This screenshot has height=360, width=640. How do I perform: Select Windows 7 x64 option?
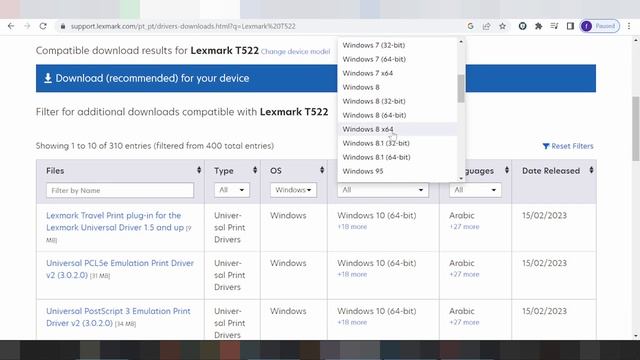397,73
